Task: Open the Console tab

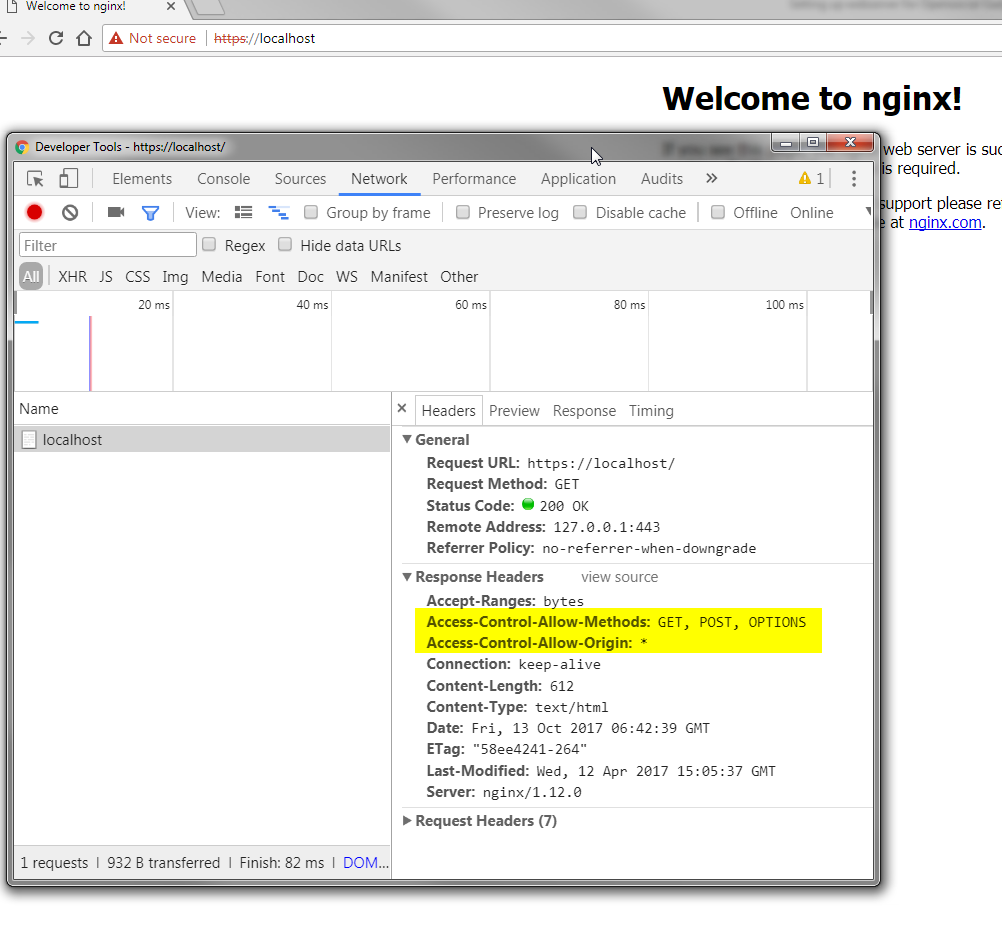Action: pyautogui.click(x=223, y=179)
